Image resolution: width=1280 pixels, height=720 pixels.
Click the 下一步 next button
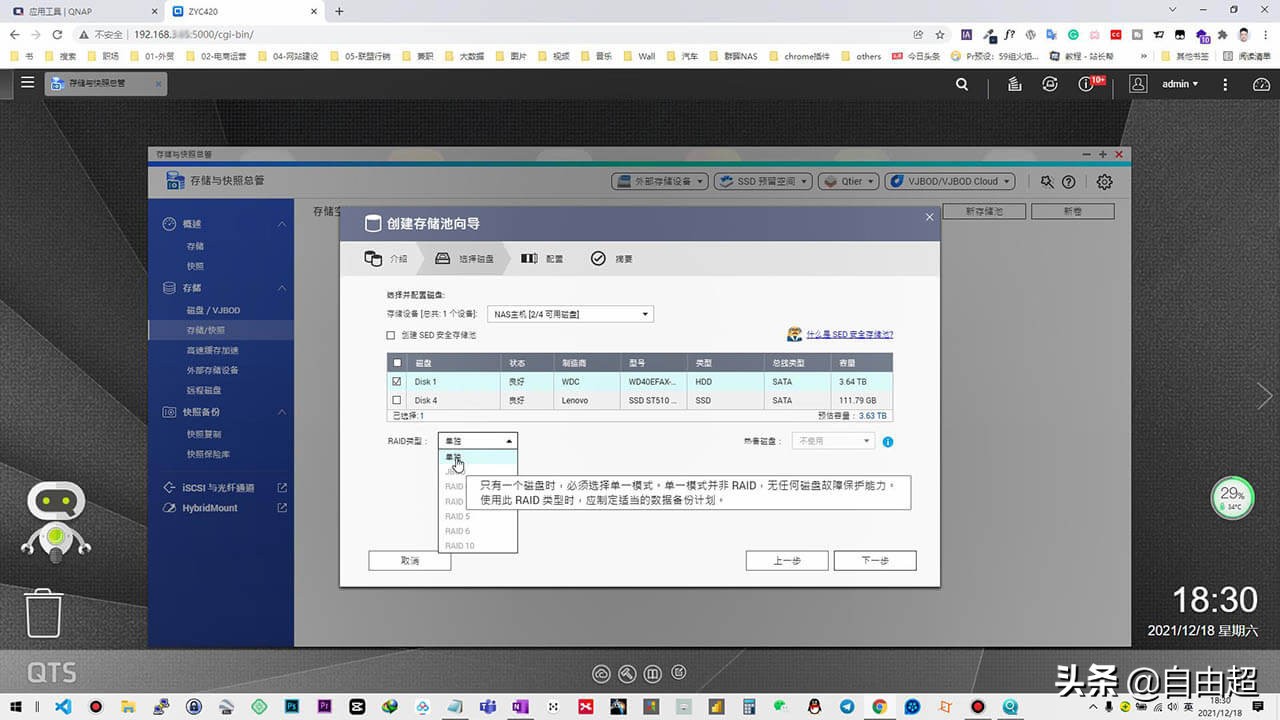tap(874, 561)
